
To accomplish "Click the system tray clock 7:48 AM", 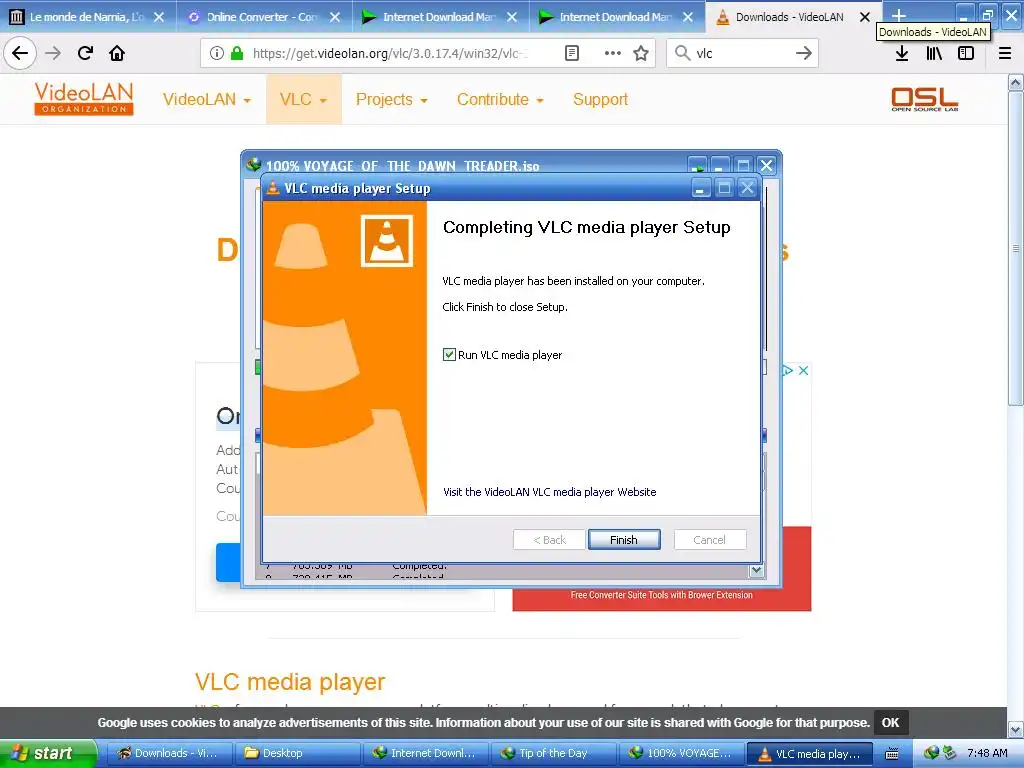I will (x=987, y=754).
